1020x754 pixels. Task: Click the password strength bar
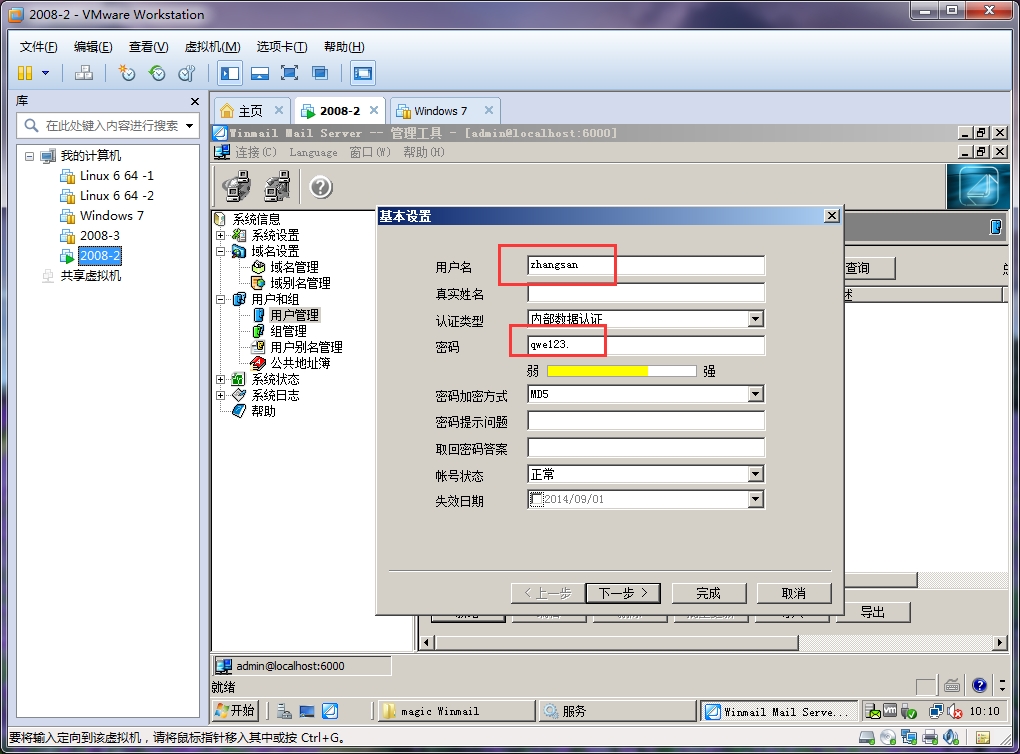(x=622, y=371)
